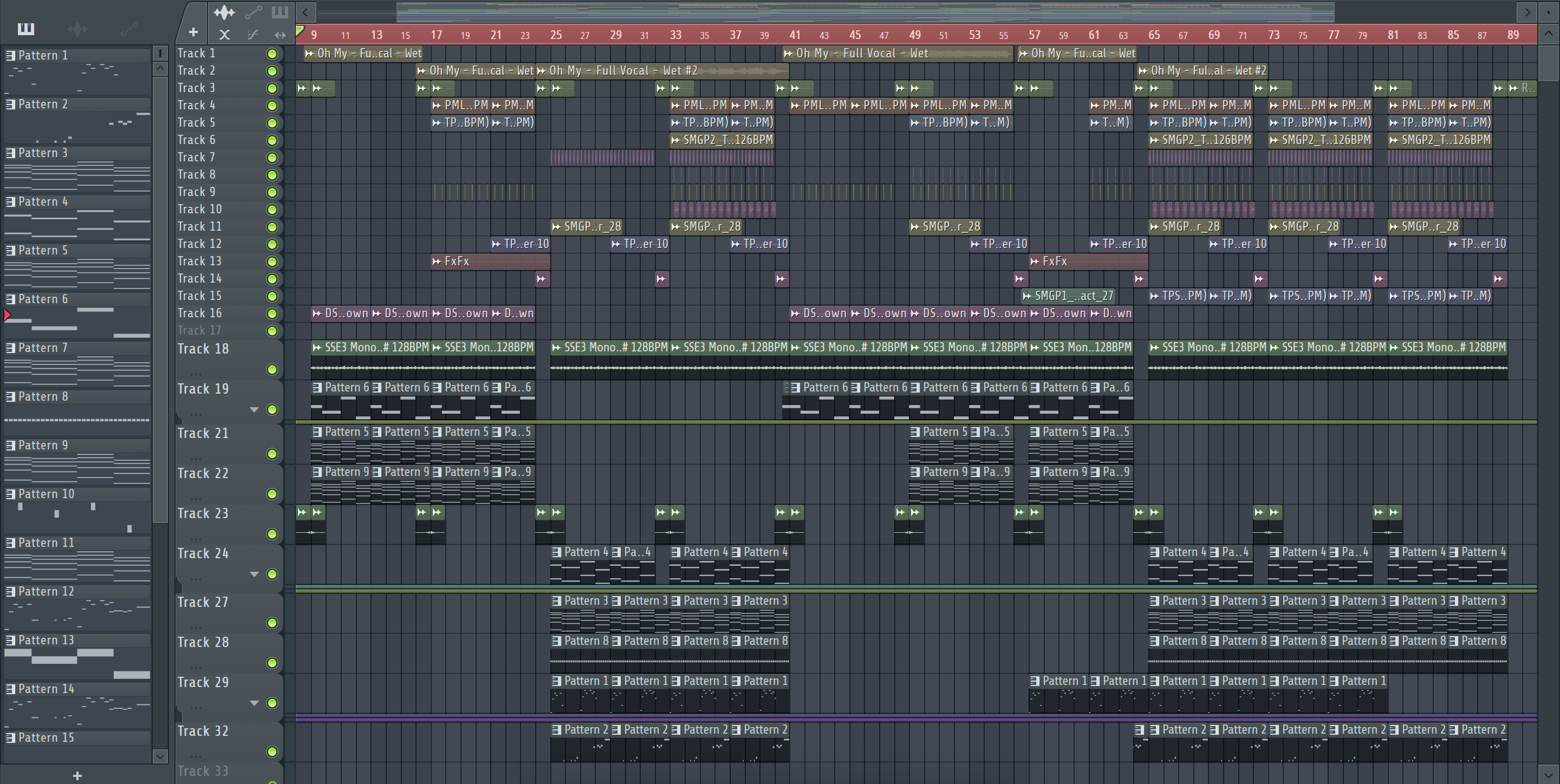Open clip menu icon of FxFx on Track 13

coord(437,262)
